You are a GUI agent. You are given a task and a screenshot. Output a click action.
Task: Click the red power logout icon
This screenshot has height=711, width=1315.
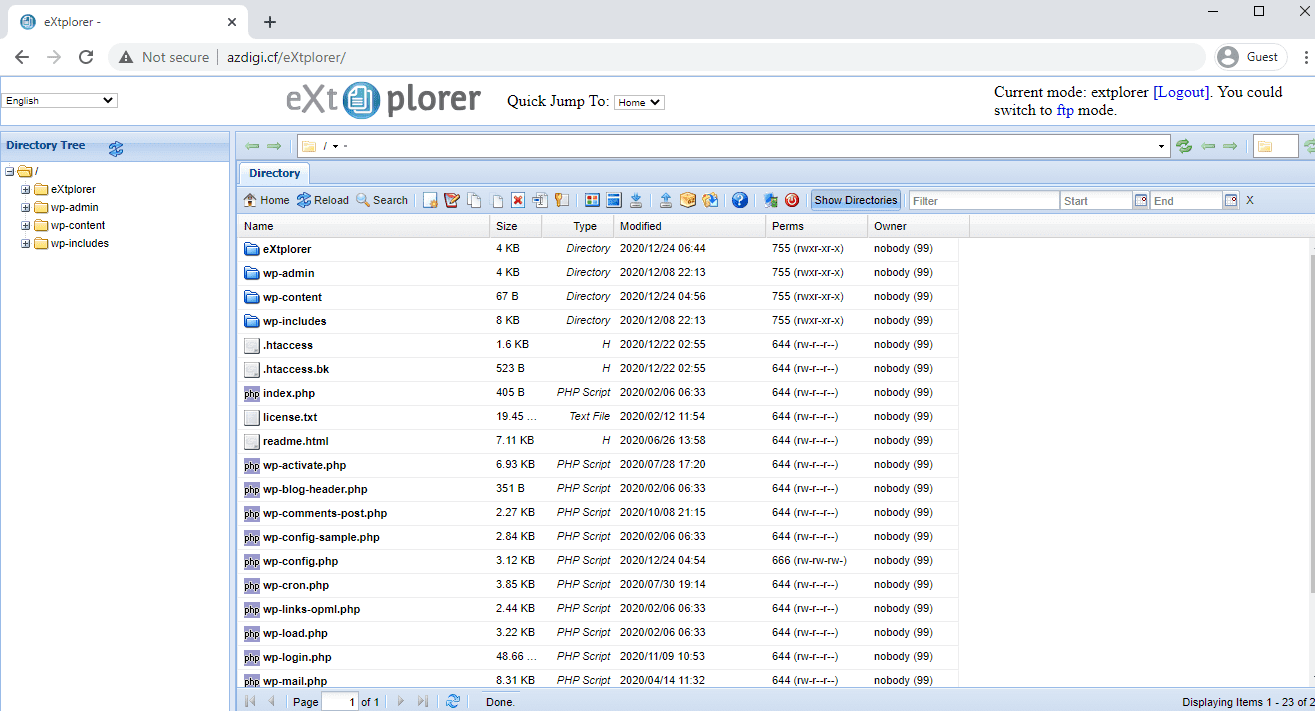(x=792, y=200)
